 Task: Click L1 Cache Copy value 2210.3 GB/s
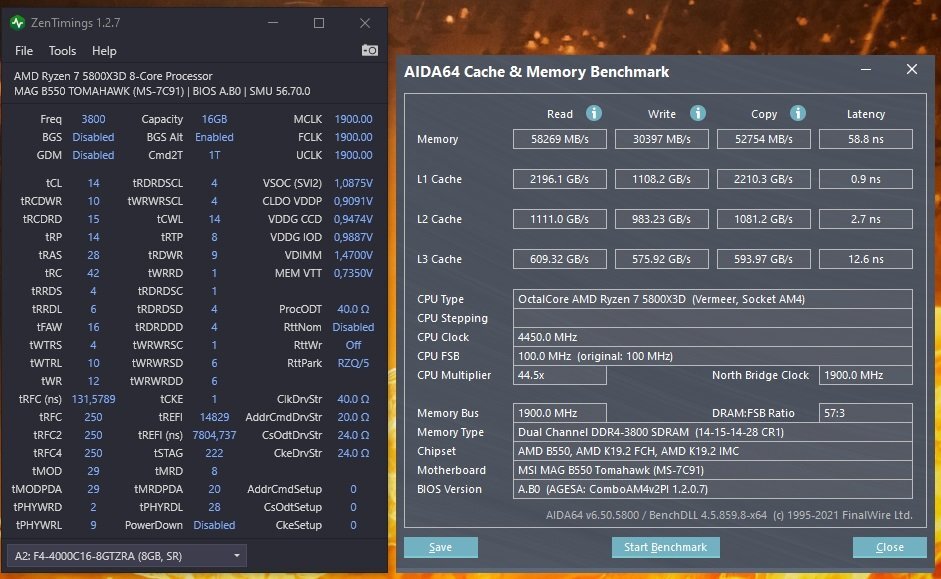[x=764, y=179]
